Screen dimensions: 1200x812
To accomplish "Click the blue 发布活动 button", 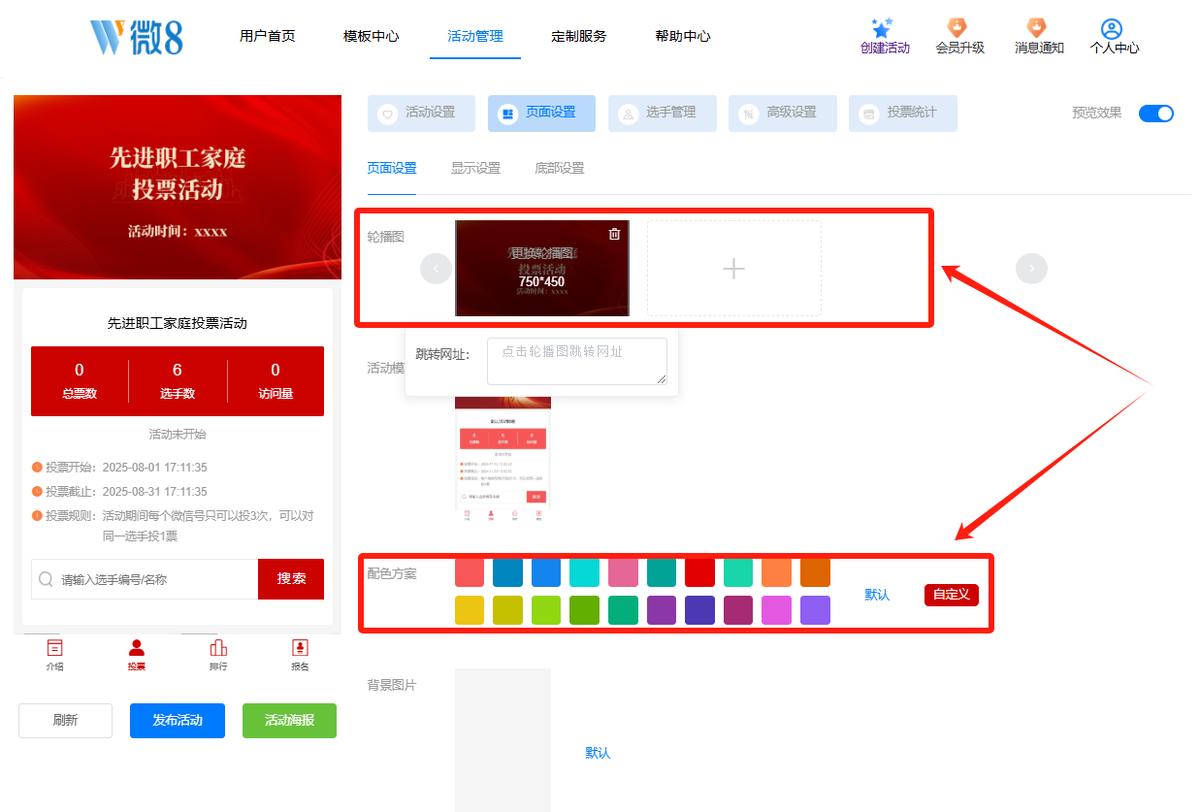I will pyautogui.click(x=177, y=720).
